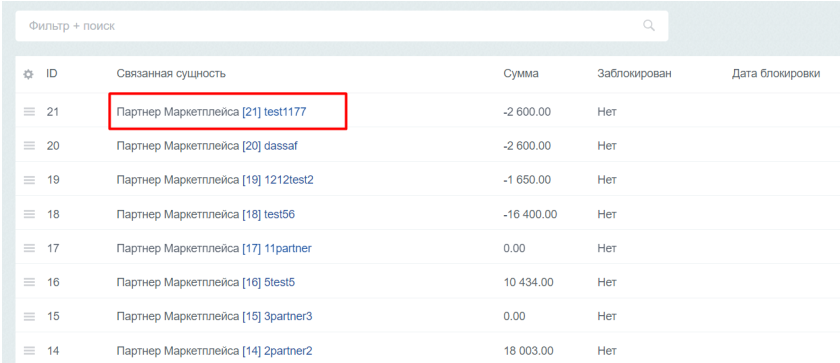Open partner link [18] test56
840x363 pixels.
[x=268, y=214]
